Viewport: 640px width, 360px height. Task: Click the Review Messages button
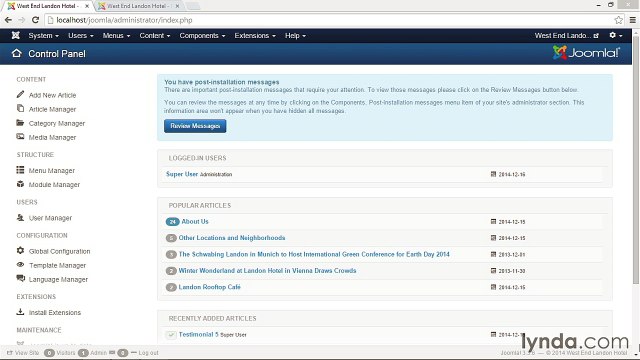[x=195, y=126]
